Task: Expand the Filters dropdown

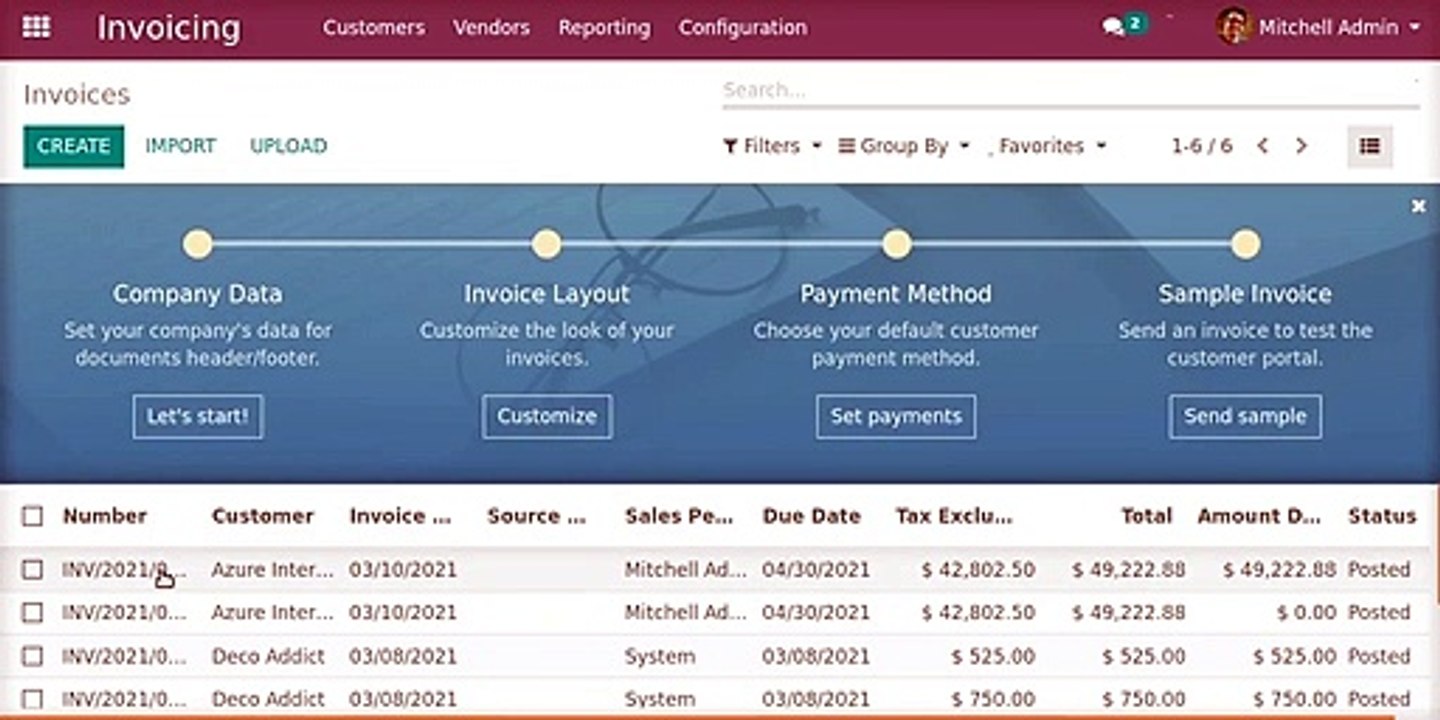Action: [x=771, y=146]
